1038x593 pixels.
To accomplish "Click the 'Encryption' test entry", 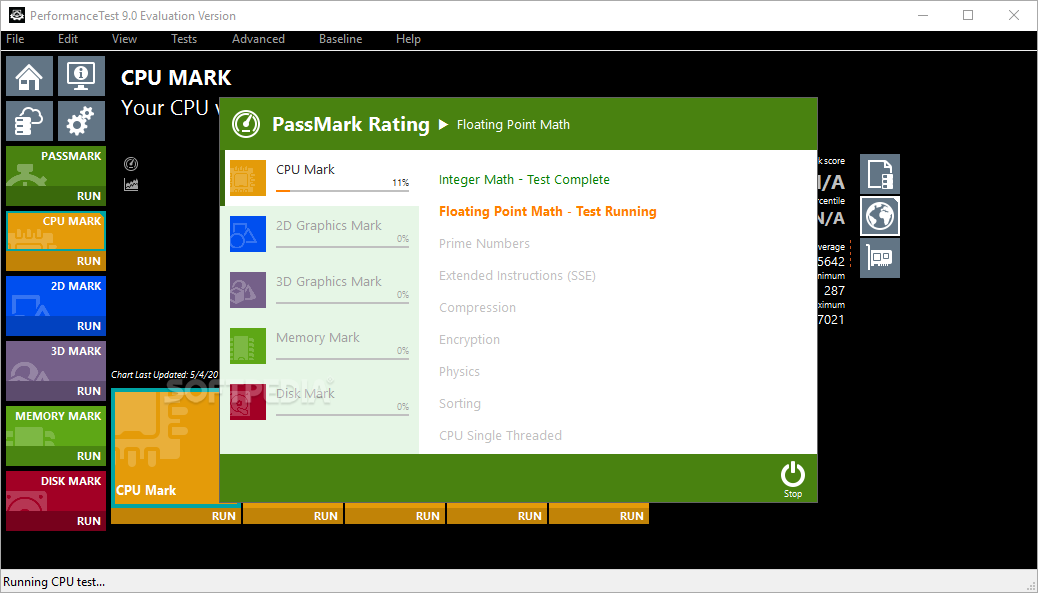I will (469, 340).
